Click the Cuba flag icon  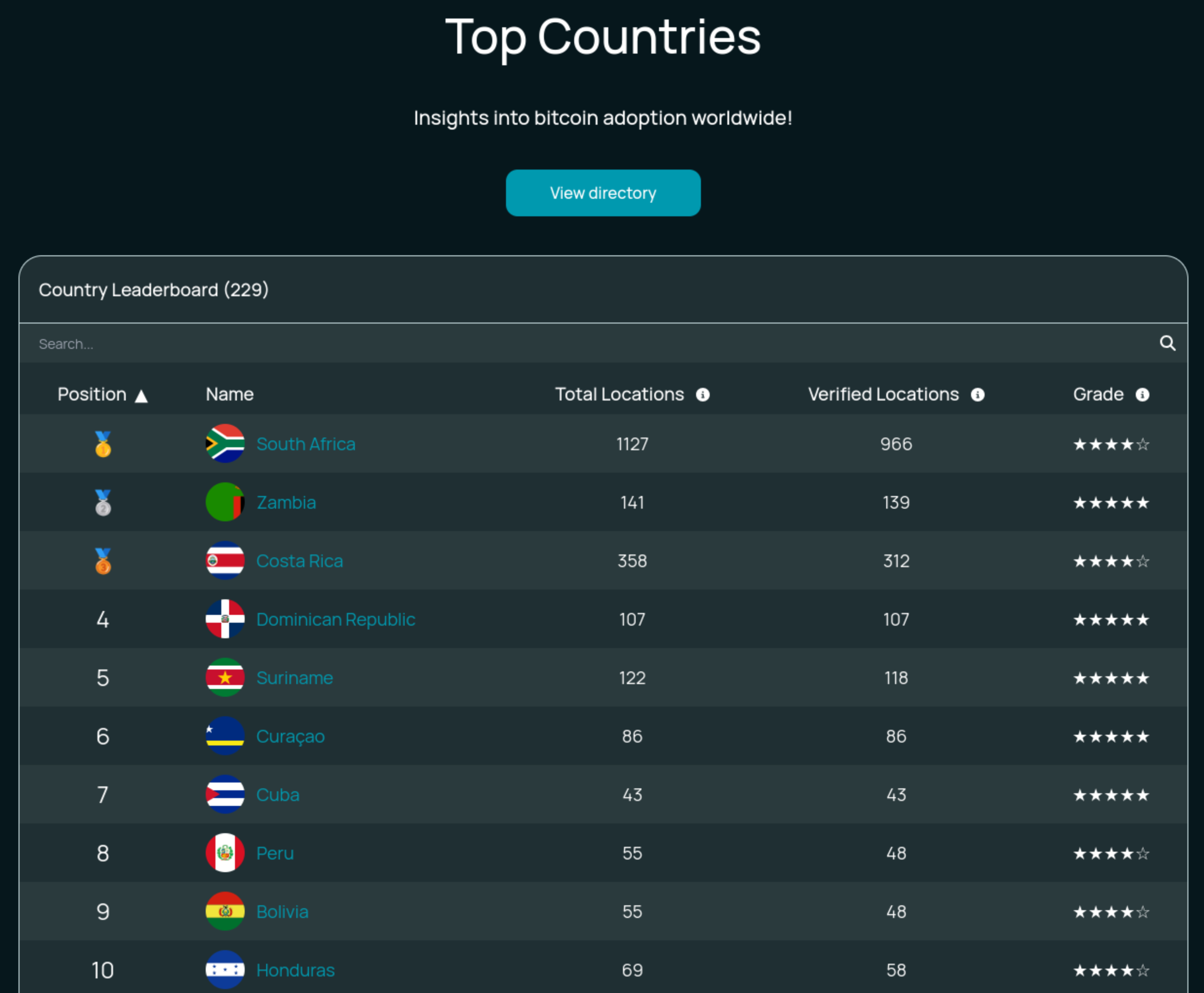click(225, 794)
